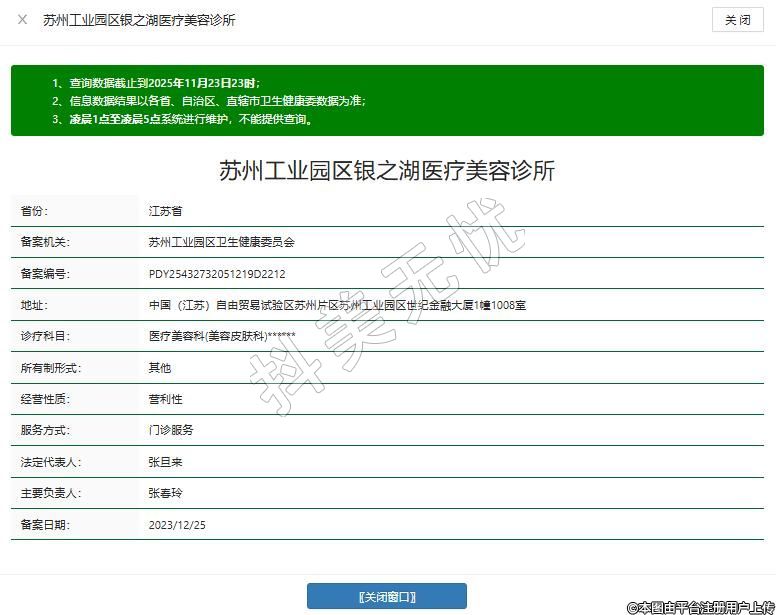
Task: Click the large centered clinic name heading
Action: [387, 170]
